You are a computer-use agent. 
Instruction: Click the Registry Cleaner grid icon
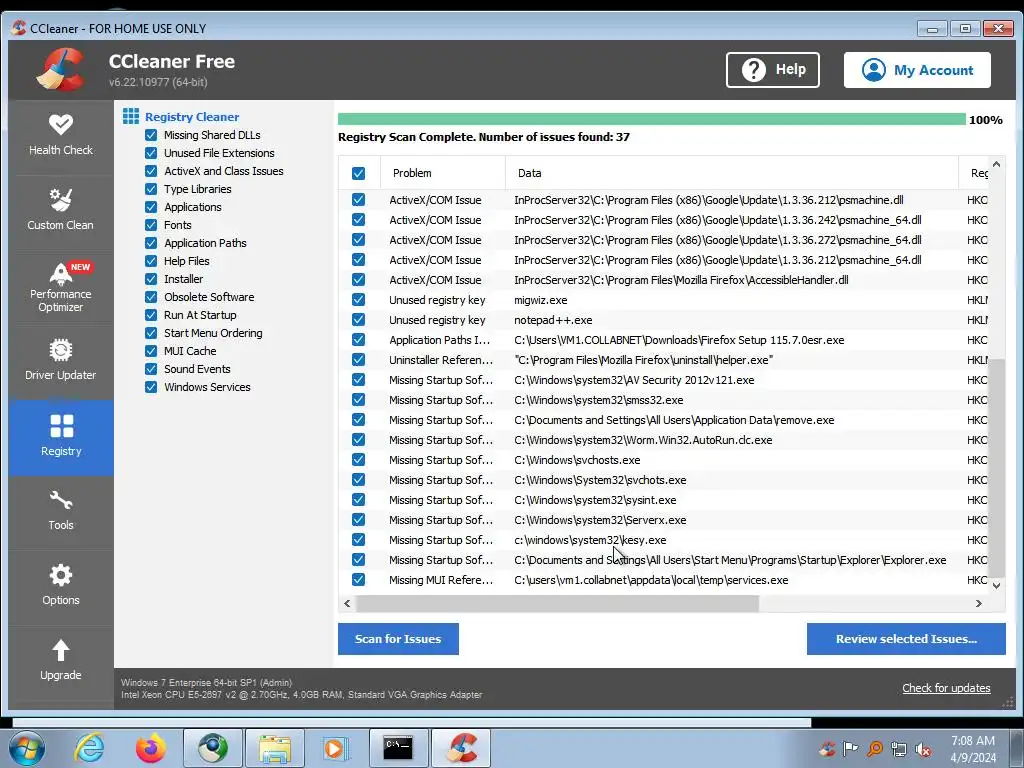[x=131, y=116]
